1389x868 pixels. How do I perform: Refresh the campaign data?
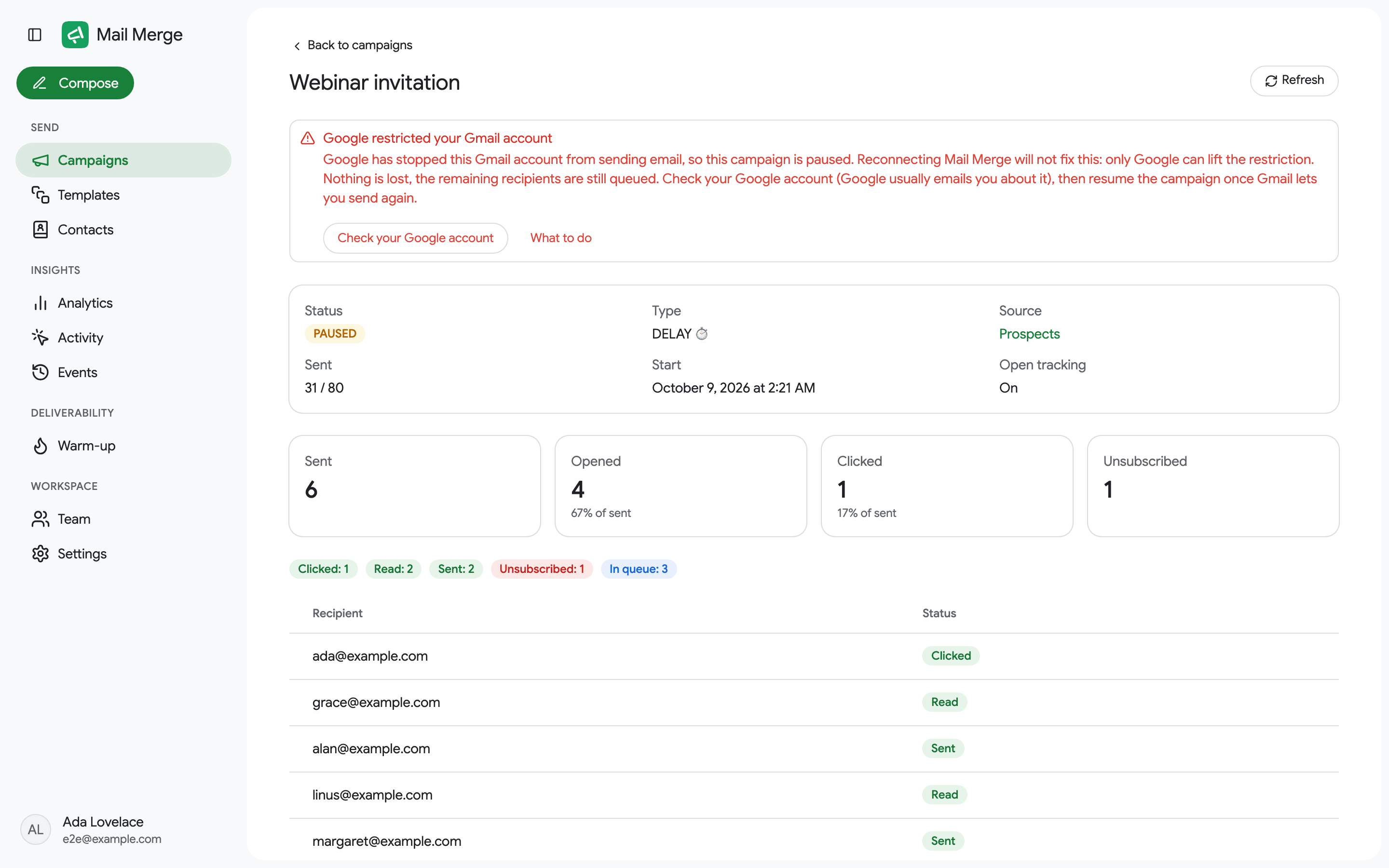[1294, 81]
